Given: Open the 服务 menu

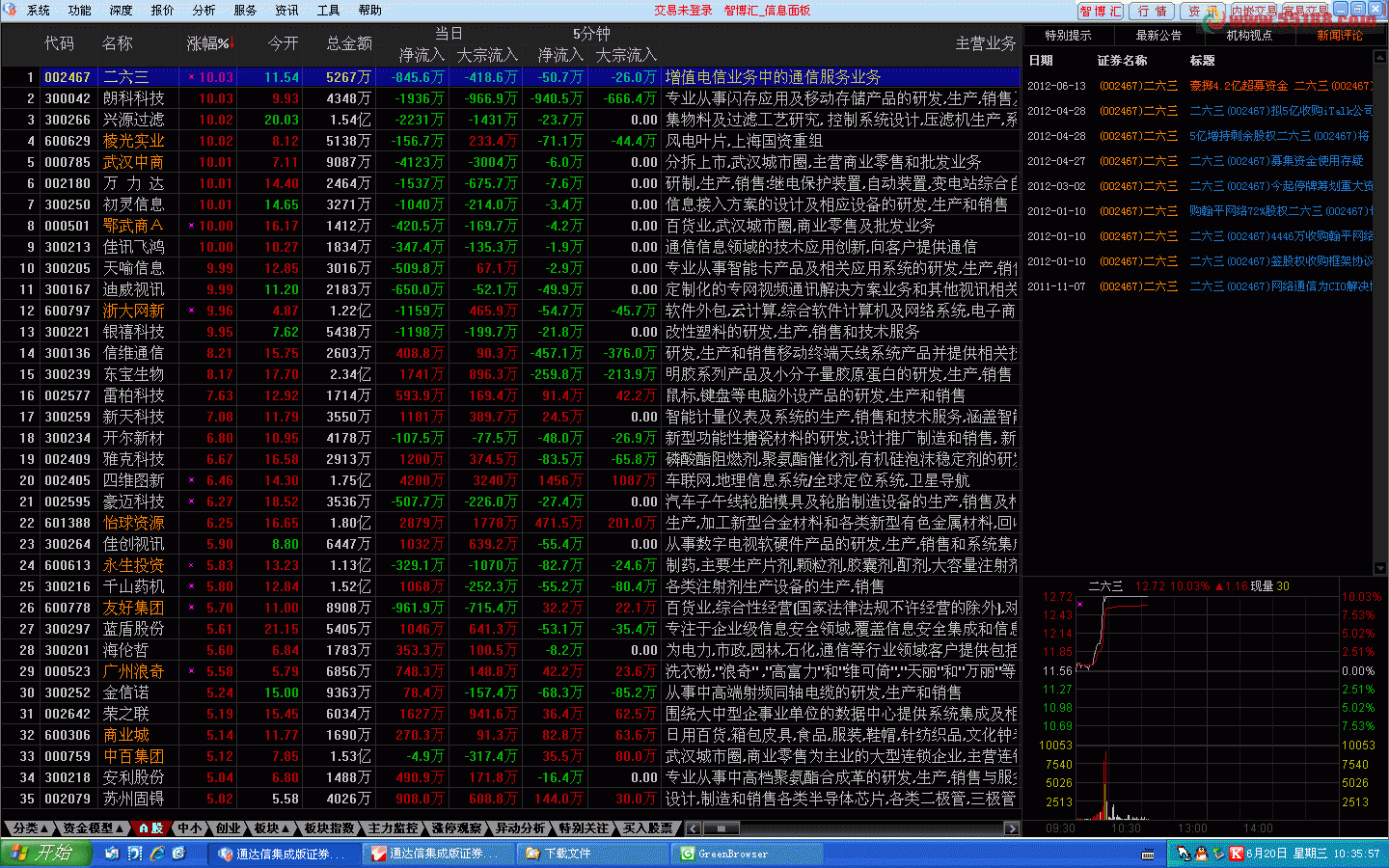Looking at the screenshot, I should [246, 11].
